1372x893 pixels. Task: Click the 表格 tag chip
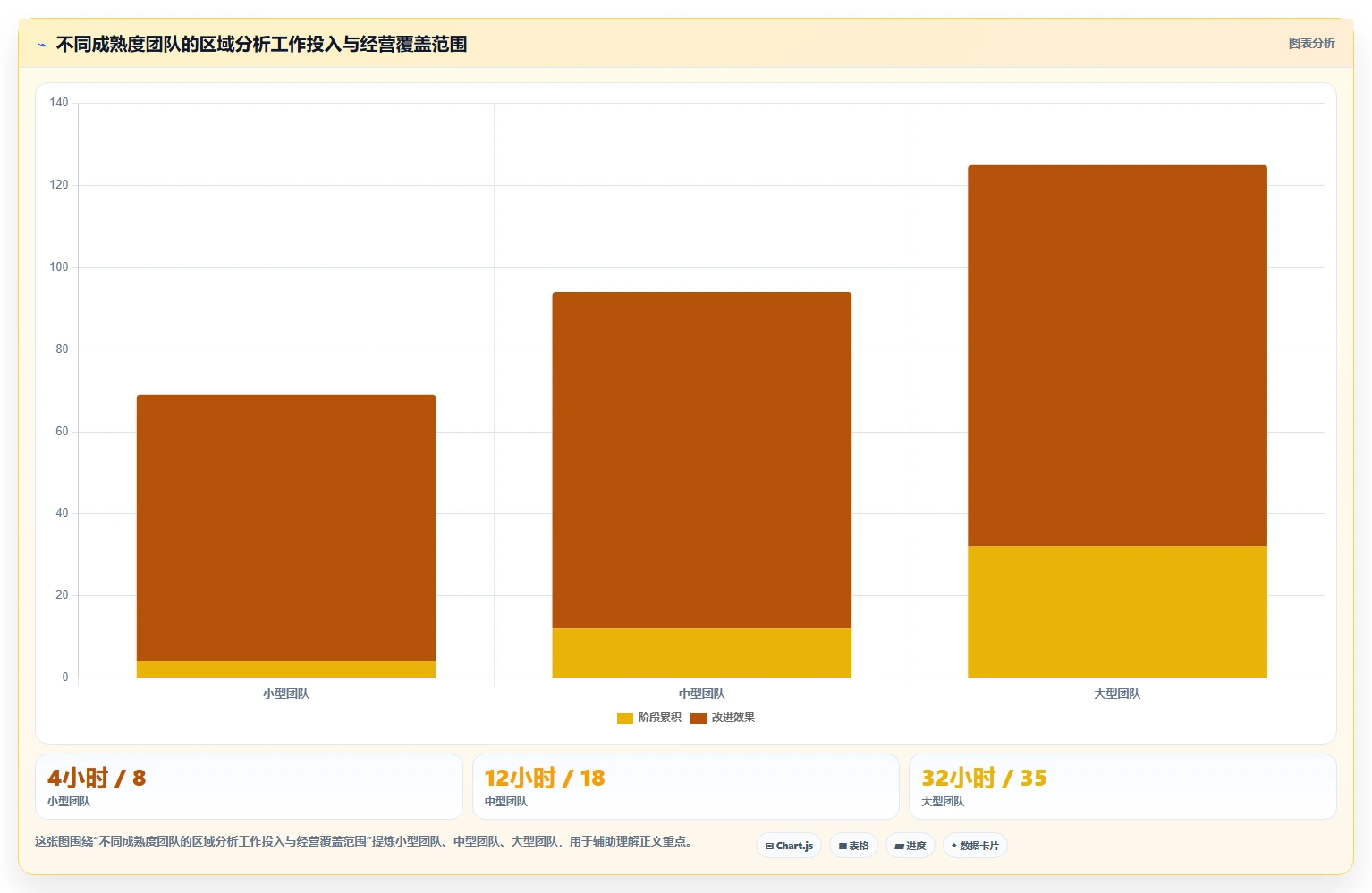[x=853, y=846]
